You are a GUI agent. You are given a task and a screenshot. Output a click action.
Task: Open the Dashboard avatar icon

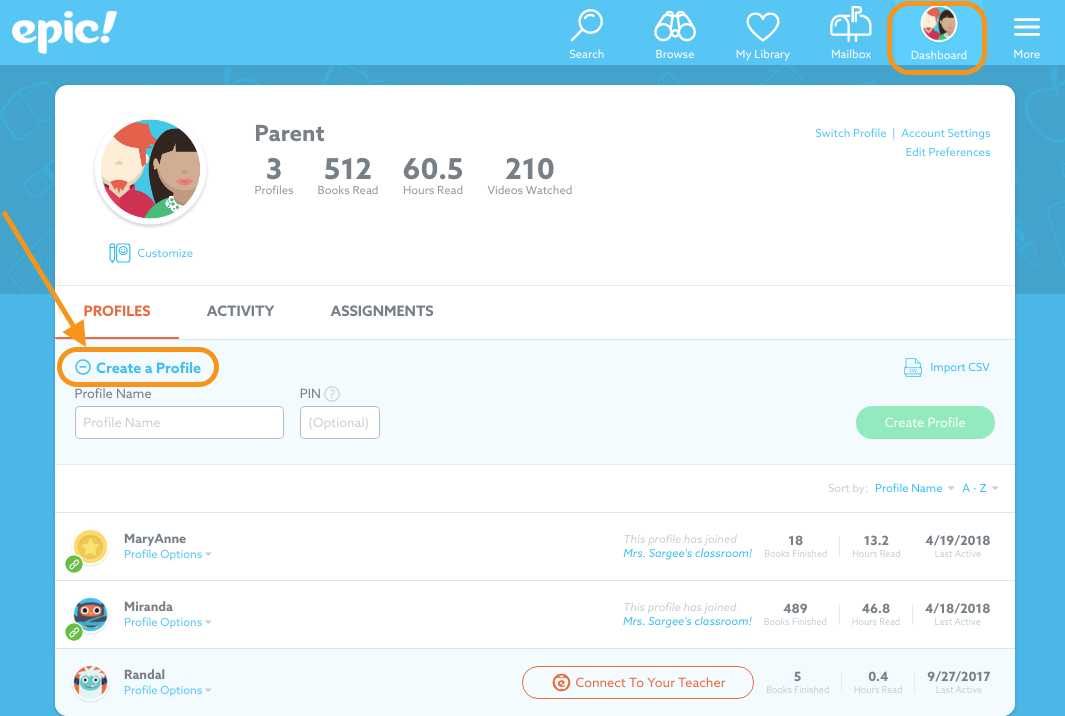(939, 24)
